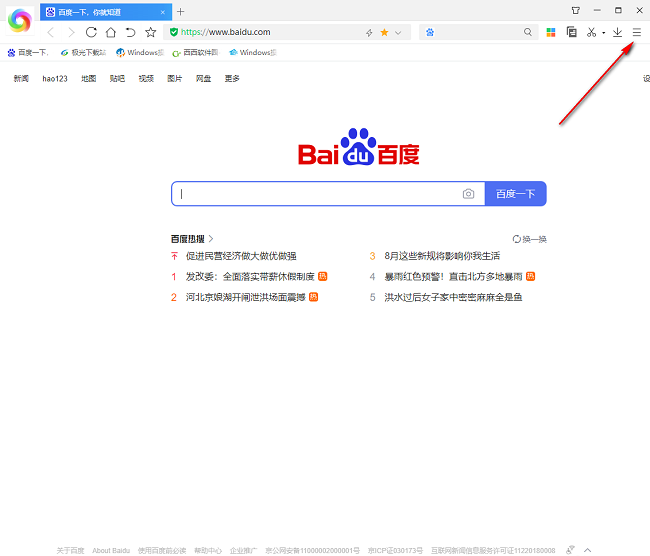The width and height of the screenshot is (650, 556).
Task: Open the 图片 nav link
Action: pyautogui.click(x=175, y=78)
